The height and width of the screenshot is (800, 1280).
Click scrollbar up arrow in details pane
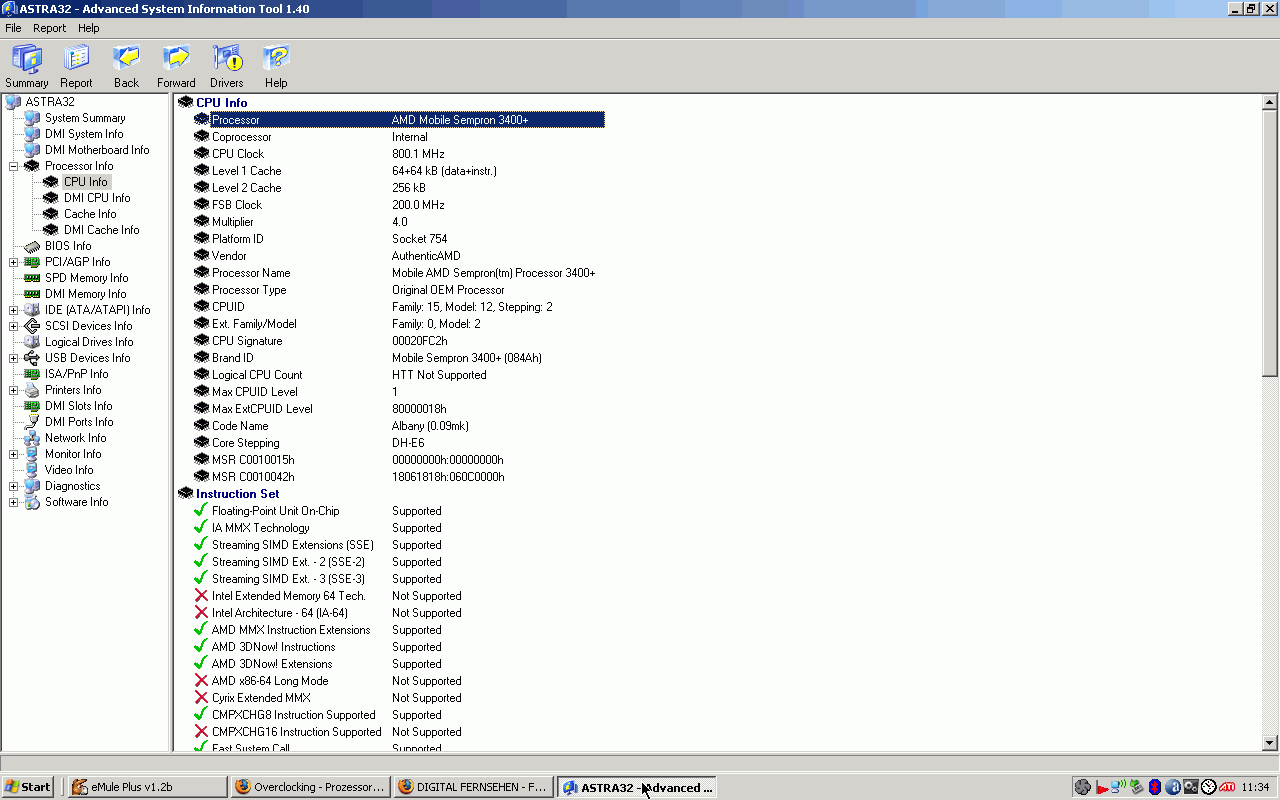(x=1270, y=102)
